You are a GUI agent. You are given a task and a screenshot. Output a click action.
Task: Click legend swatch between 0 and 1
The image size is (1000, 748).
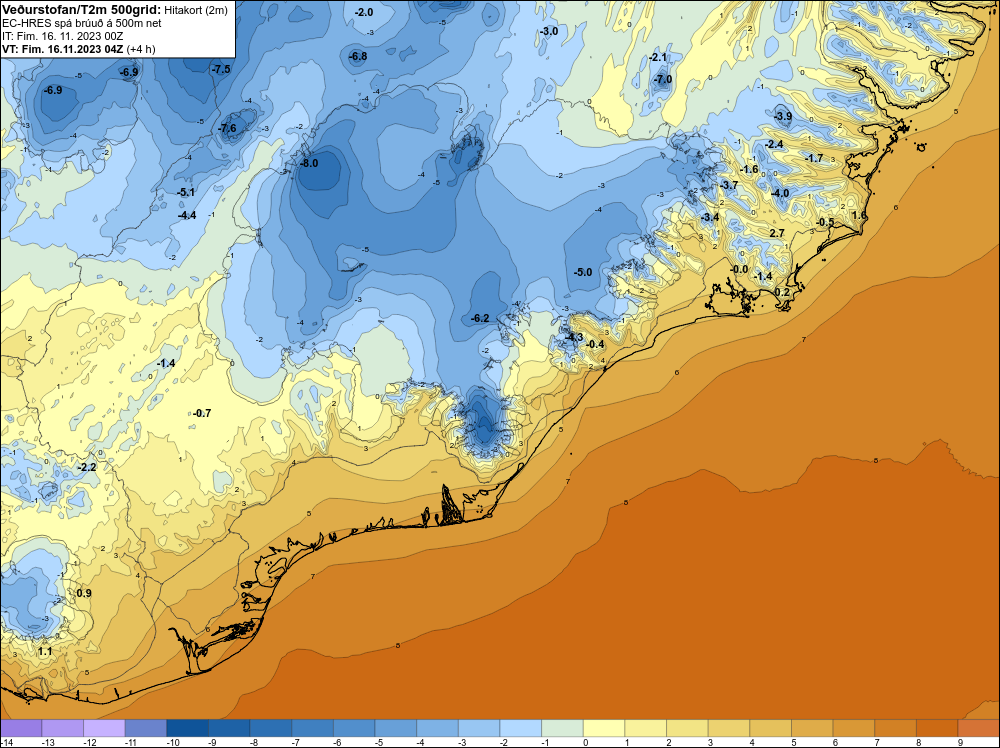(x=604, y=728)
